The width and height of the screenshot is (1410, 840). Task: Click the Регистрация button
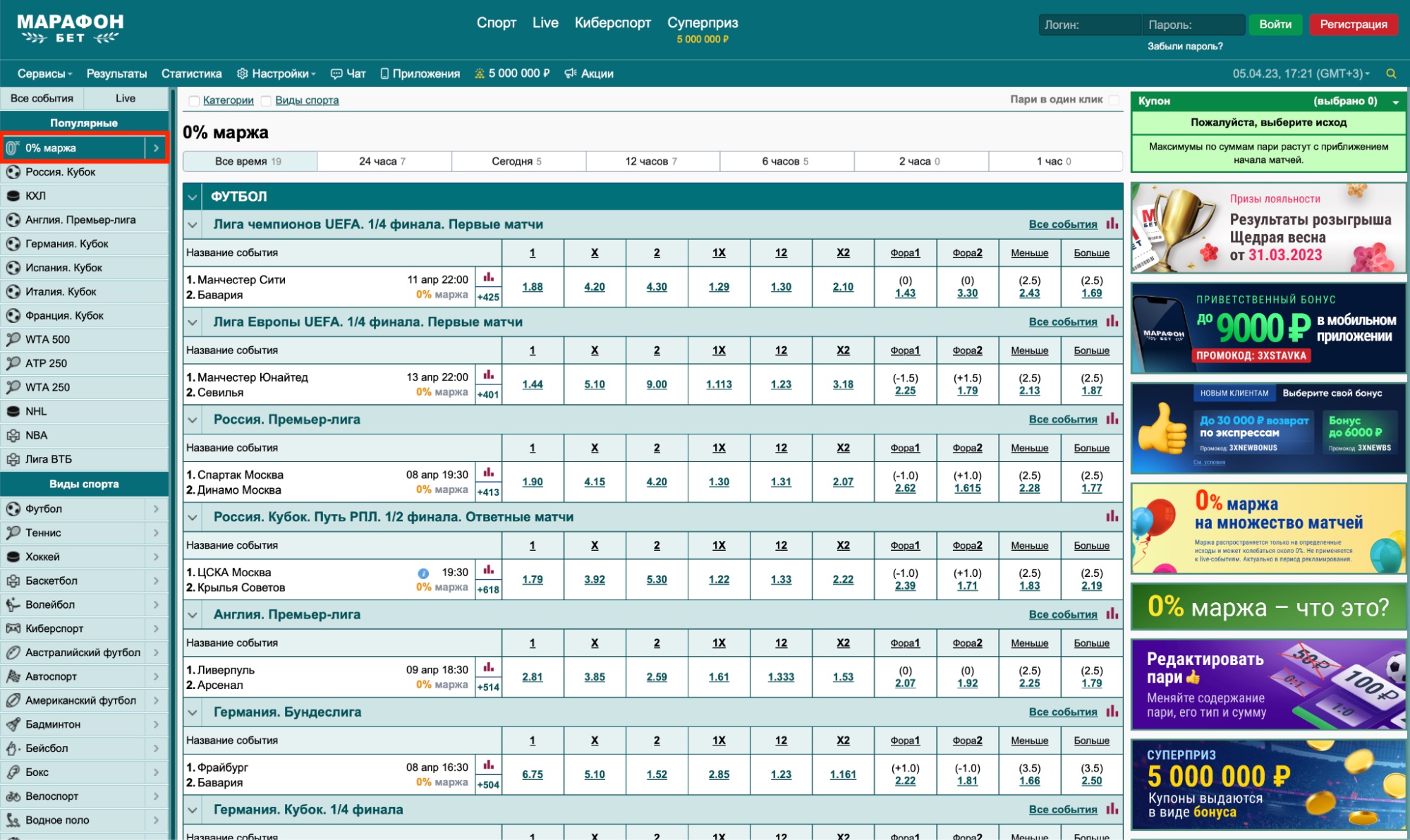[x=1354, y=25]
